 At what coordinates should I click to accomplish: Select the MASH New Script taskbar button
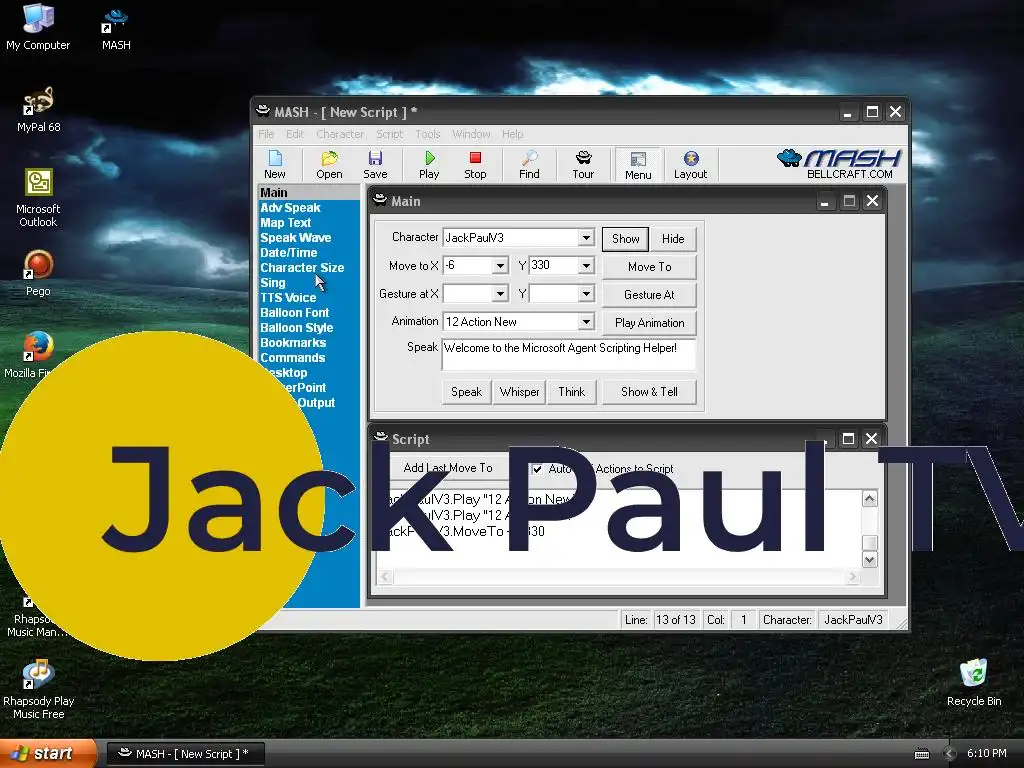pyautogui.click(x=185, y=754)
